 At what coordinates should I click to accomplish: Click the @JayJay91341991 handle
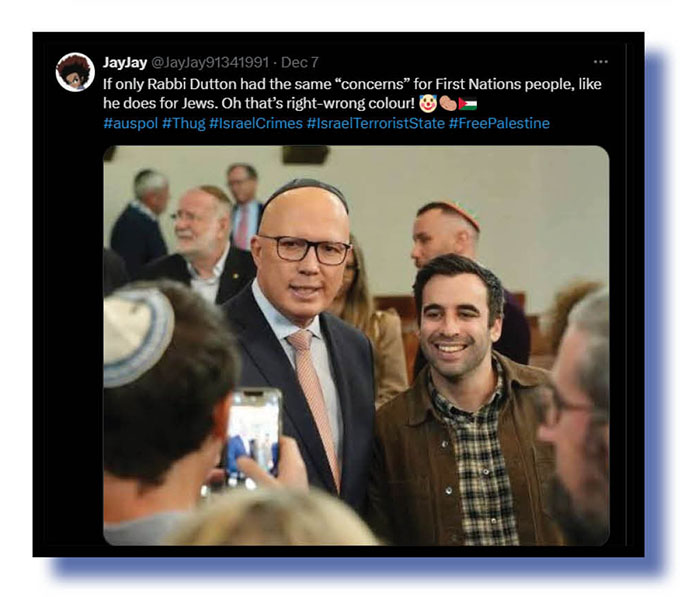click(210, 62)
